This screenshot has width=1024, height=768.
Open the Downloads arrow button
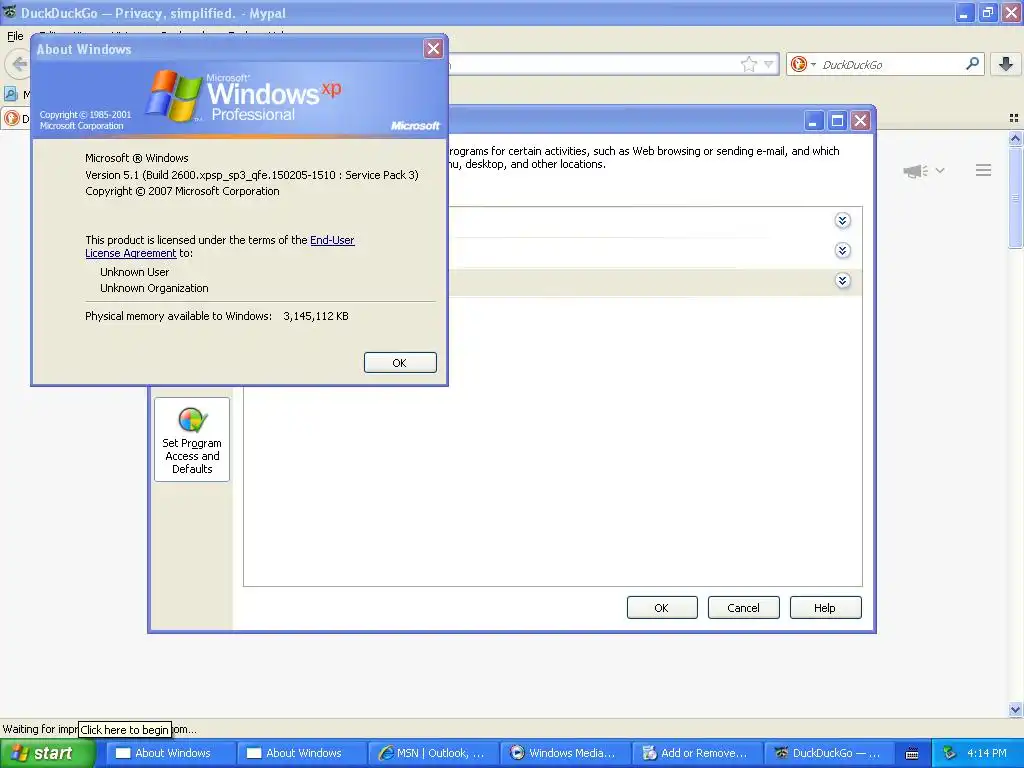click(x=1006, y=64)
